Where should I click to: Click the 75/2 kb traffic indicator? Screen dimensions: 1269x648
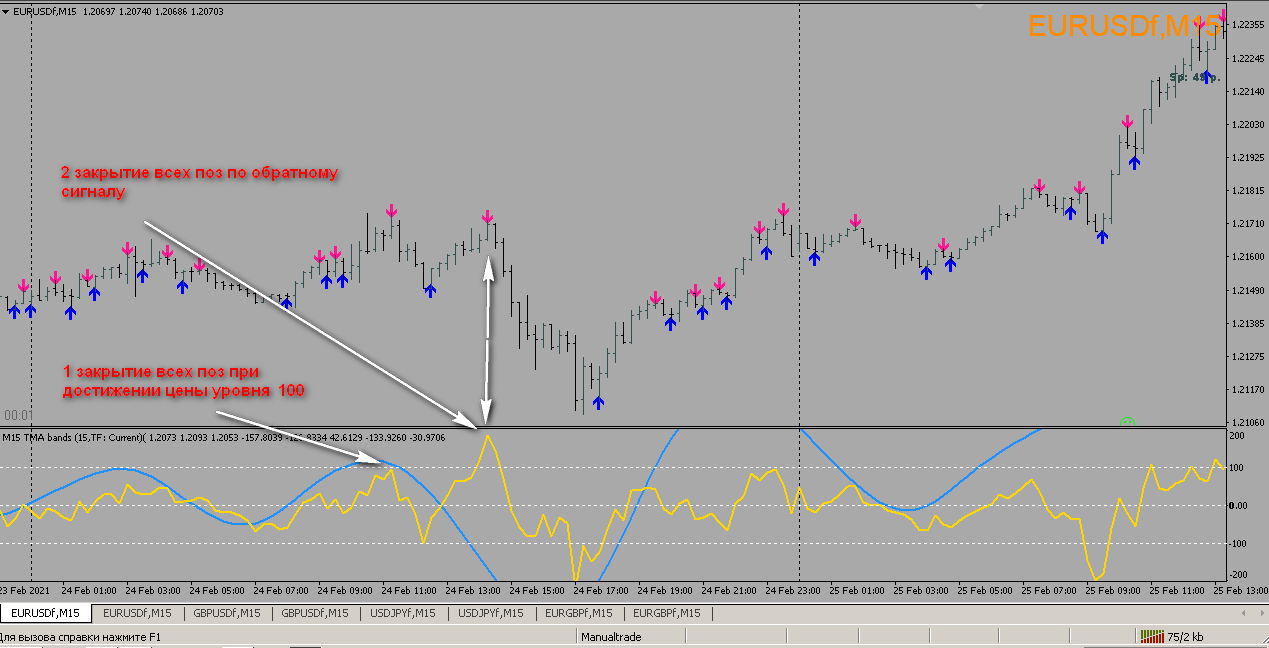(1186, 636)
